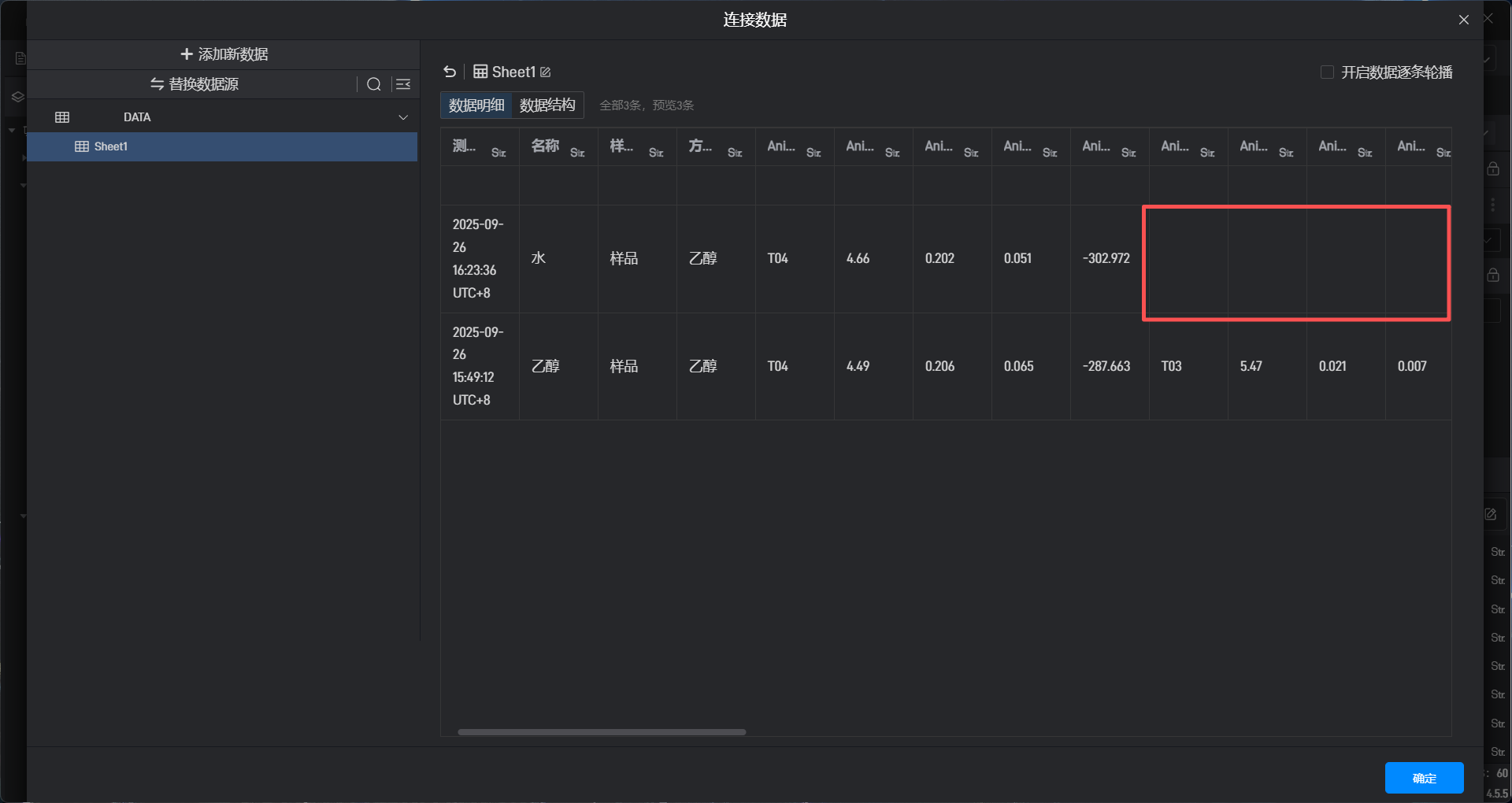The width and height of the screenshot is (1512, 803).
Task: Click the collapse list icon beside search
Action: coord(403,84)
